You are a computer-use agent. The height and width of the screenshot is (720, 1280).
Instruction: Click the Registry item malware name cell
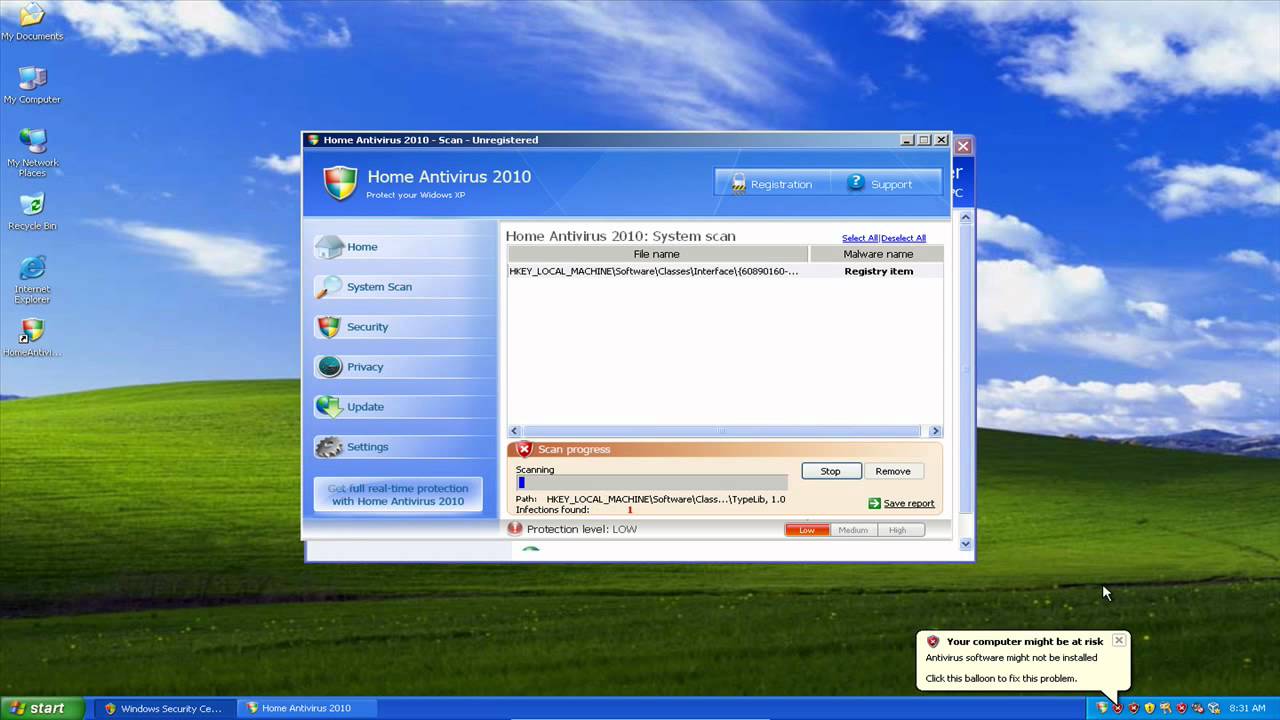(878, 271)
